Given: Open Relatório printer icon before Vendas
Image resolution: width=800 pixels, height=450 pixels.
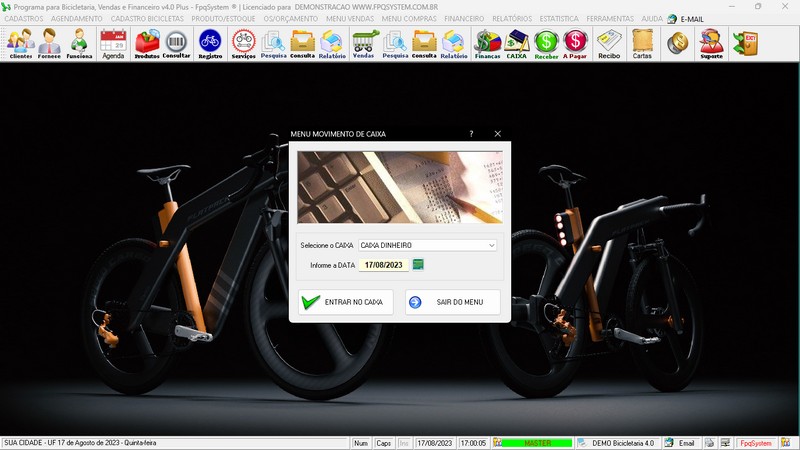Looking at the screenshot, I should coord(332,44).
